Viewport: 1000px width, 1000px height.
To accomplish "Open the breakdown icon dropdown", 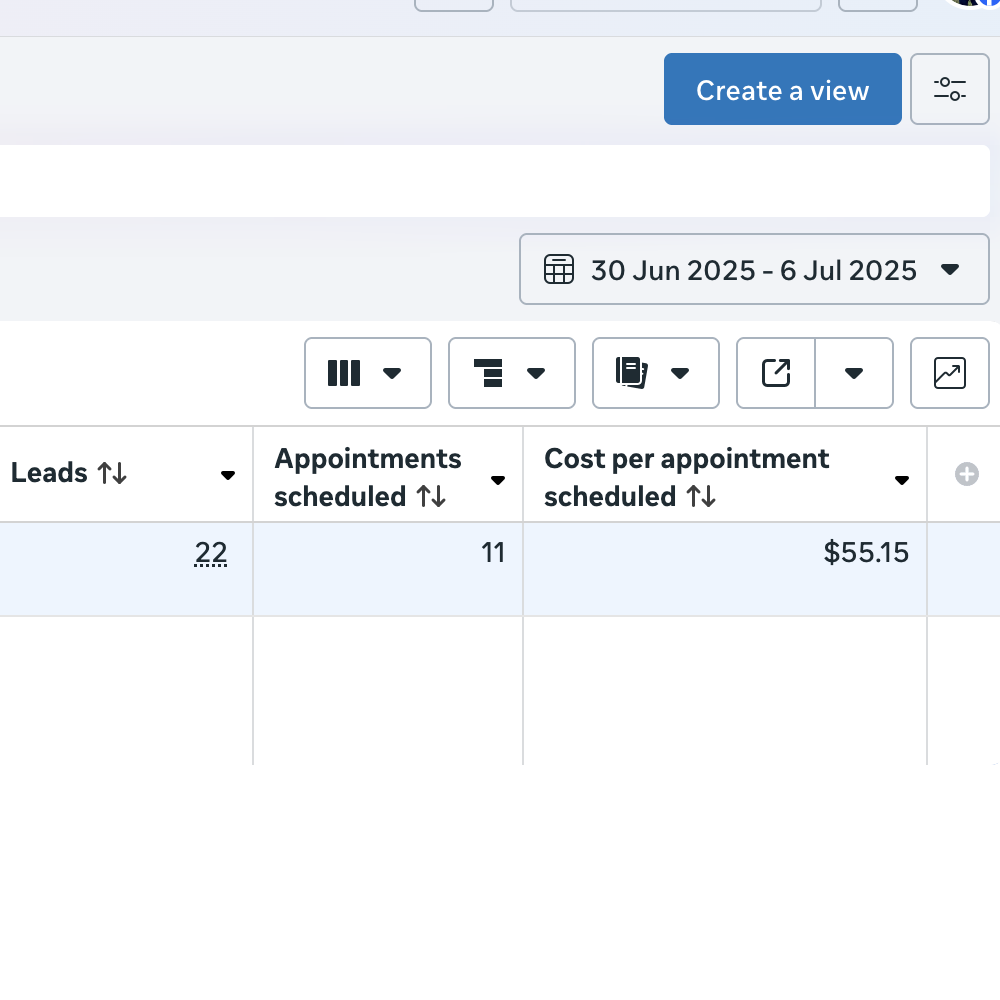I will 512,373.
